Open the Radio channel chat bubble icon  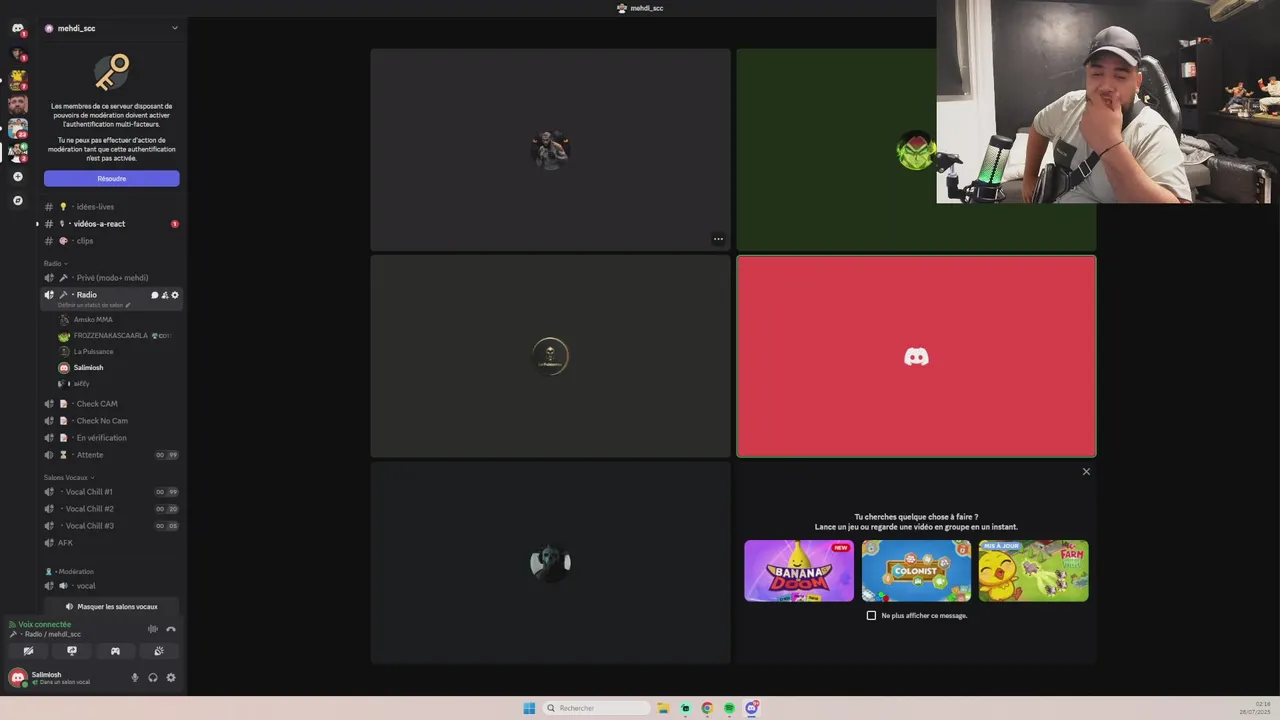click(154, 295)
